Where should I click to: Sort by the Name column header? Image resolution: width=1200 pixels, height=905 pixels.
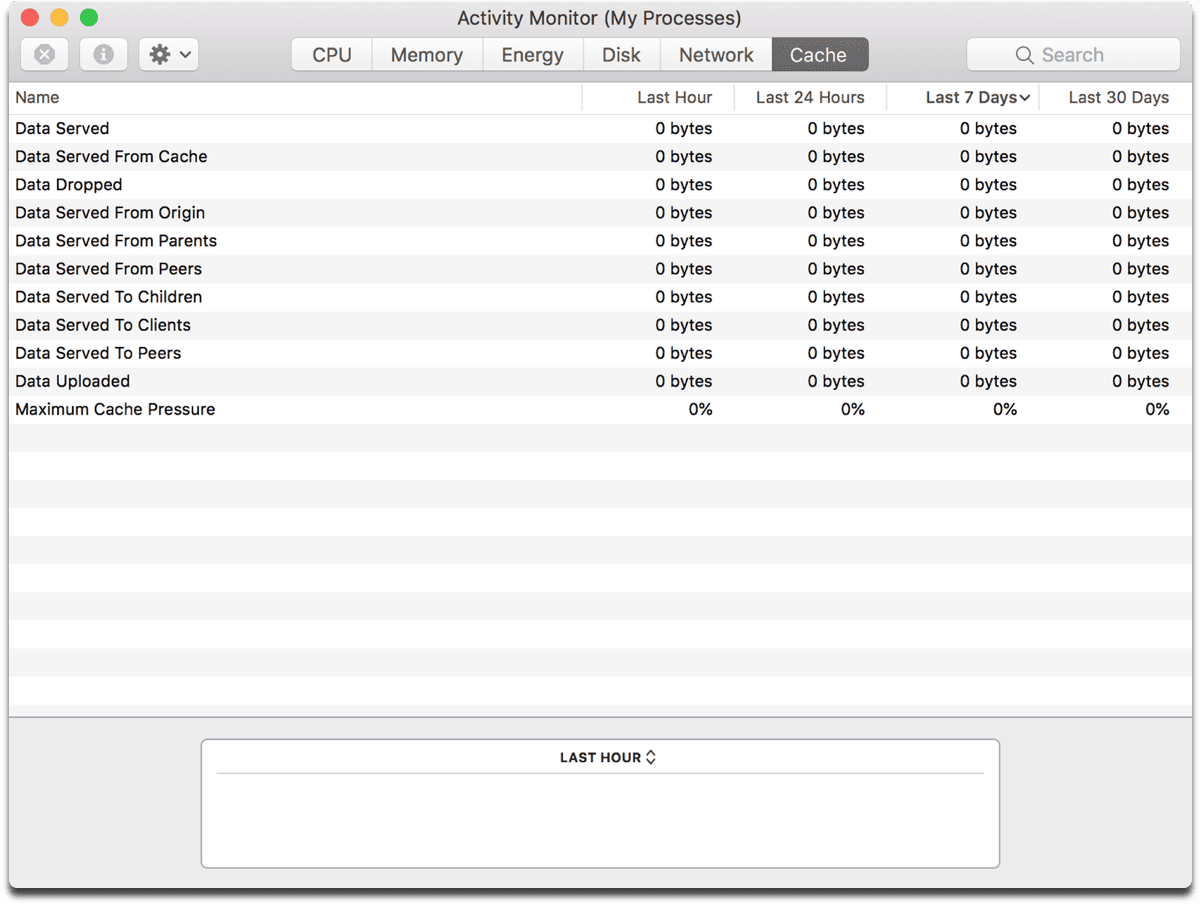pos(37,97)
